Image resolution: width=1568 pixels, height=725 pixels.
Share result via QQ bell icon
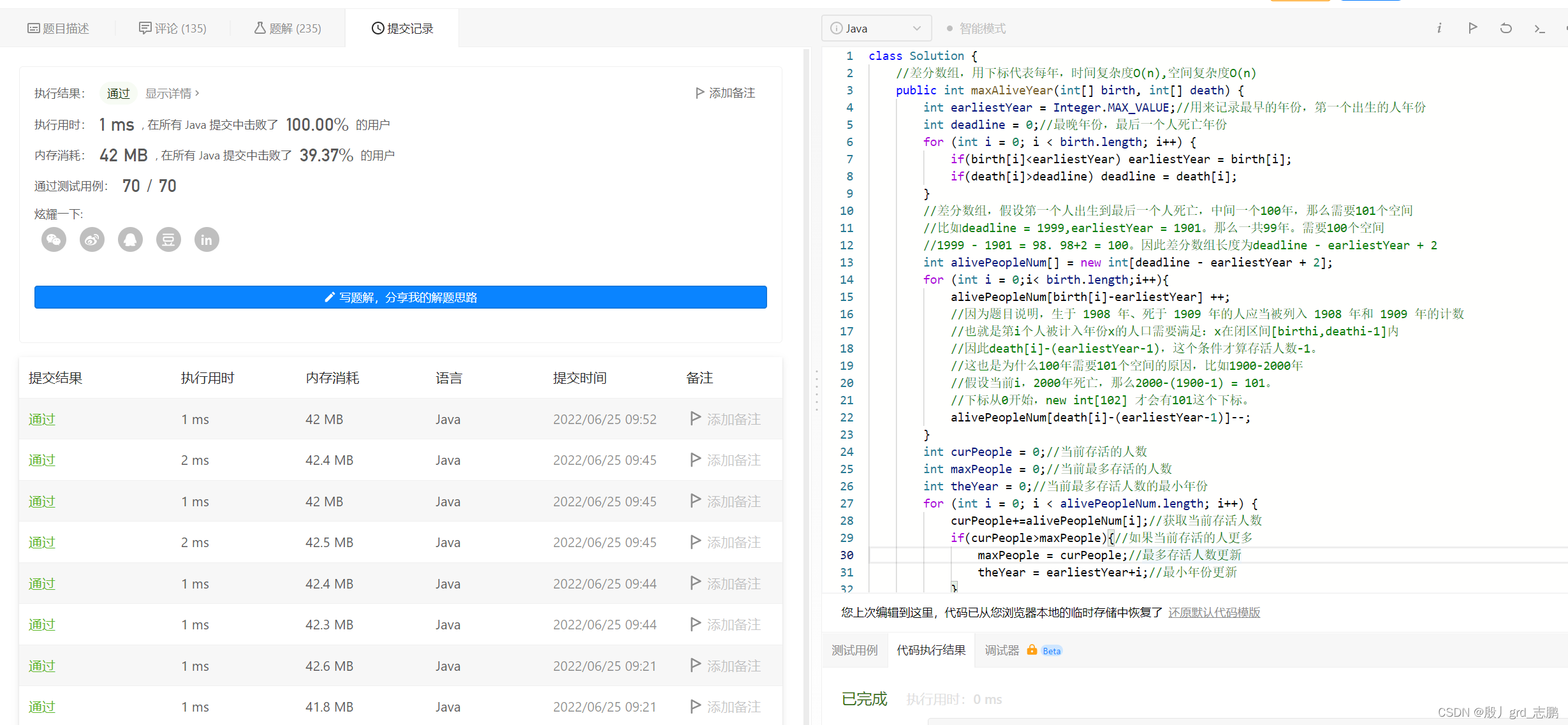[x=130, y=240]
